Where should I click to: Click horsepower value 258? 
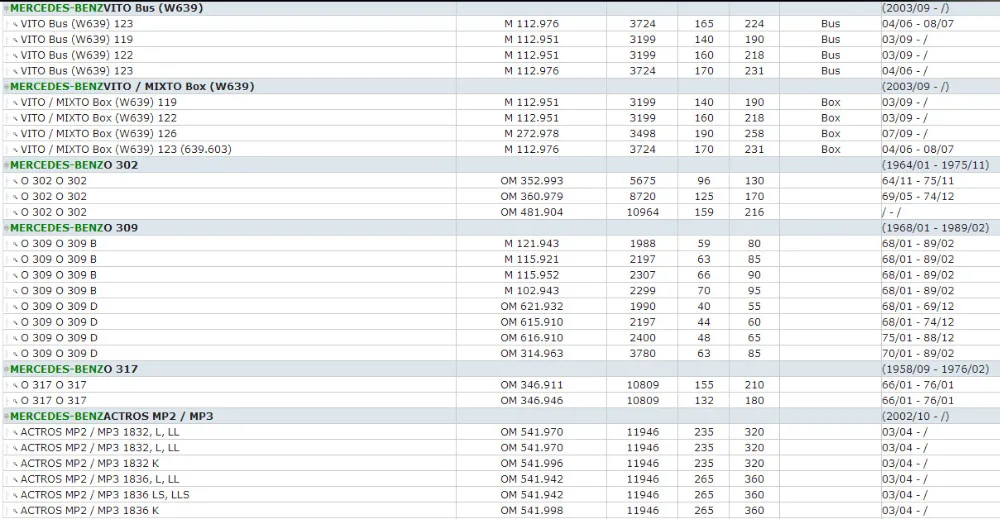pyautogui.click(x=754, y=134)
